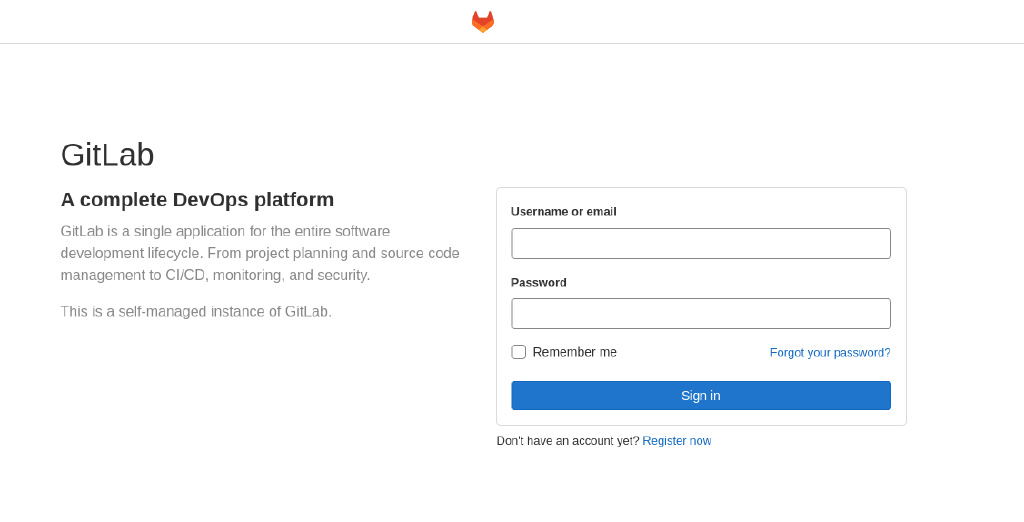This screenshot has height=522, width=1024.
Task: Follow the Register now link
Action: (x=676, y=441)
